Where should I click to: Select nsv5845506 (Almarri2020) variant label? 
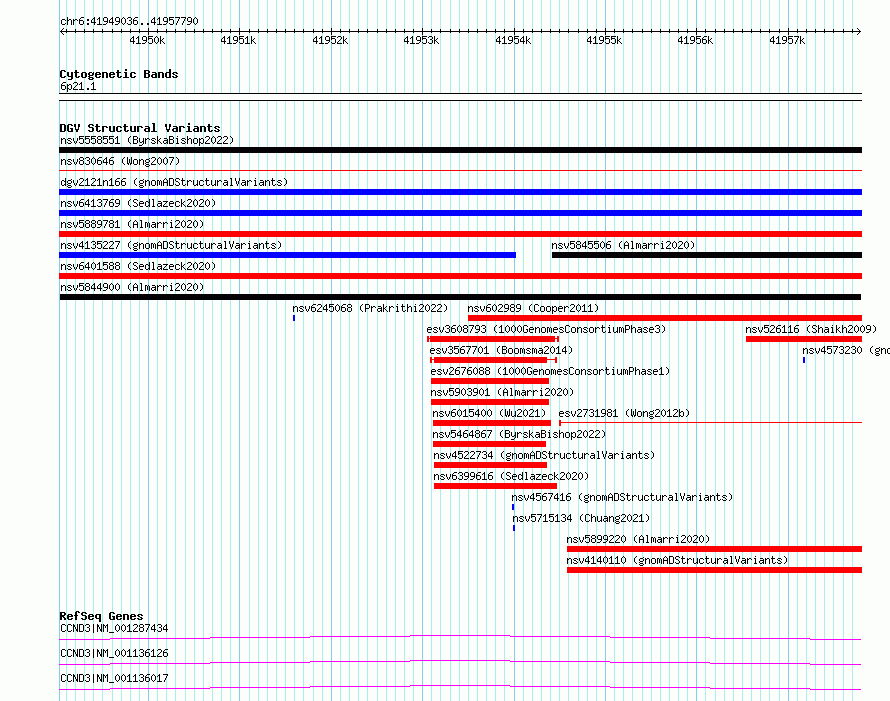pos(623,245)
